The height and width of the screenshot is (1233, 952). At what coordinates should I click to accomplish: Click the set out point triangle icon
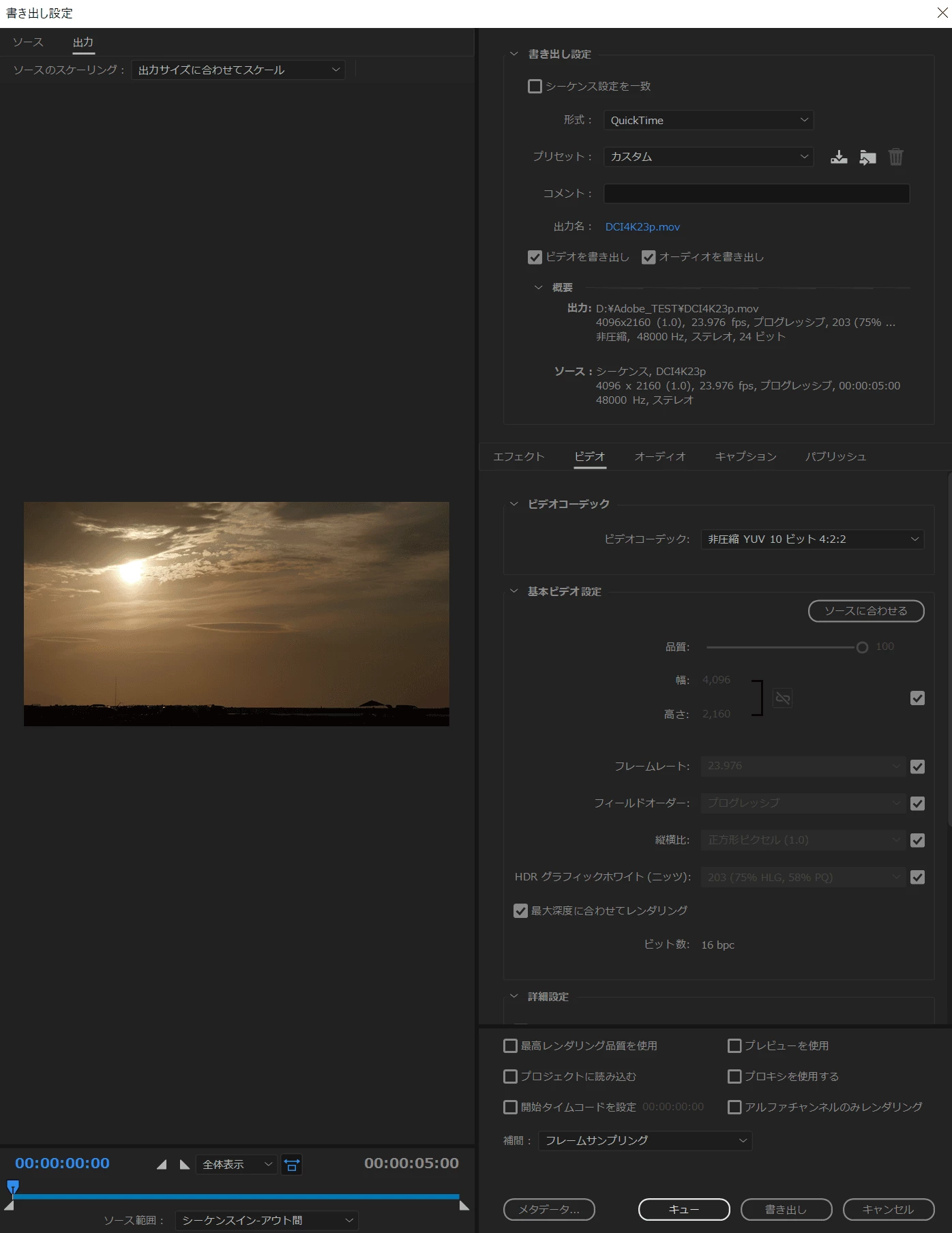[x=184, y=1165]
